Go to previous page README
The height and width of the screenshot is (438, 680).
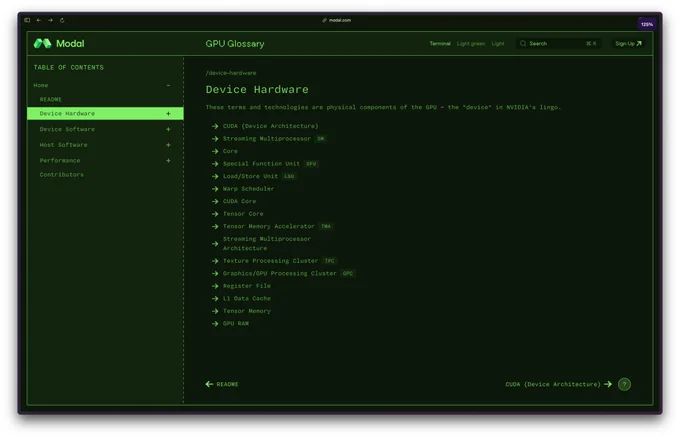pyautogui.click(x=222, y=384)
